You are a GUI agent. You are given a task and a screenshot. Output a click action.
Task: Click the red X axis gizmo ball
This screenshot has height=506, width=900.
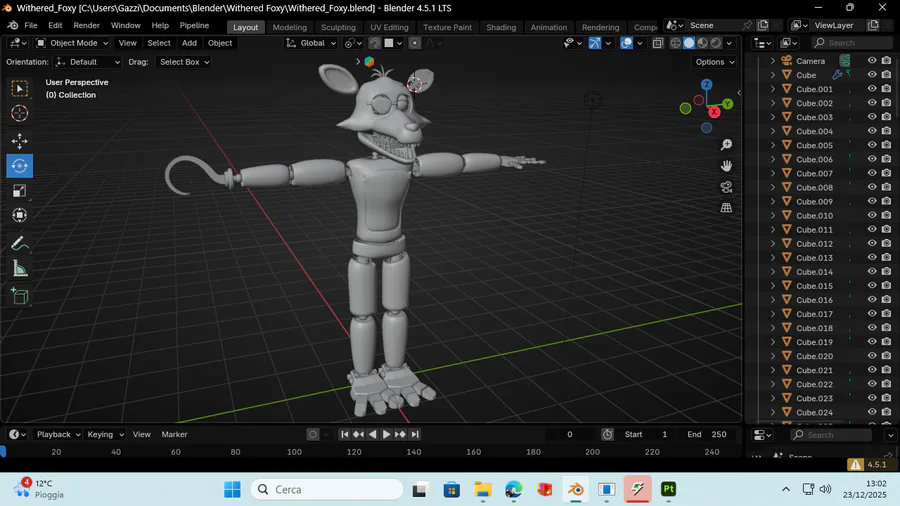click(714, 112)
